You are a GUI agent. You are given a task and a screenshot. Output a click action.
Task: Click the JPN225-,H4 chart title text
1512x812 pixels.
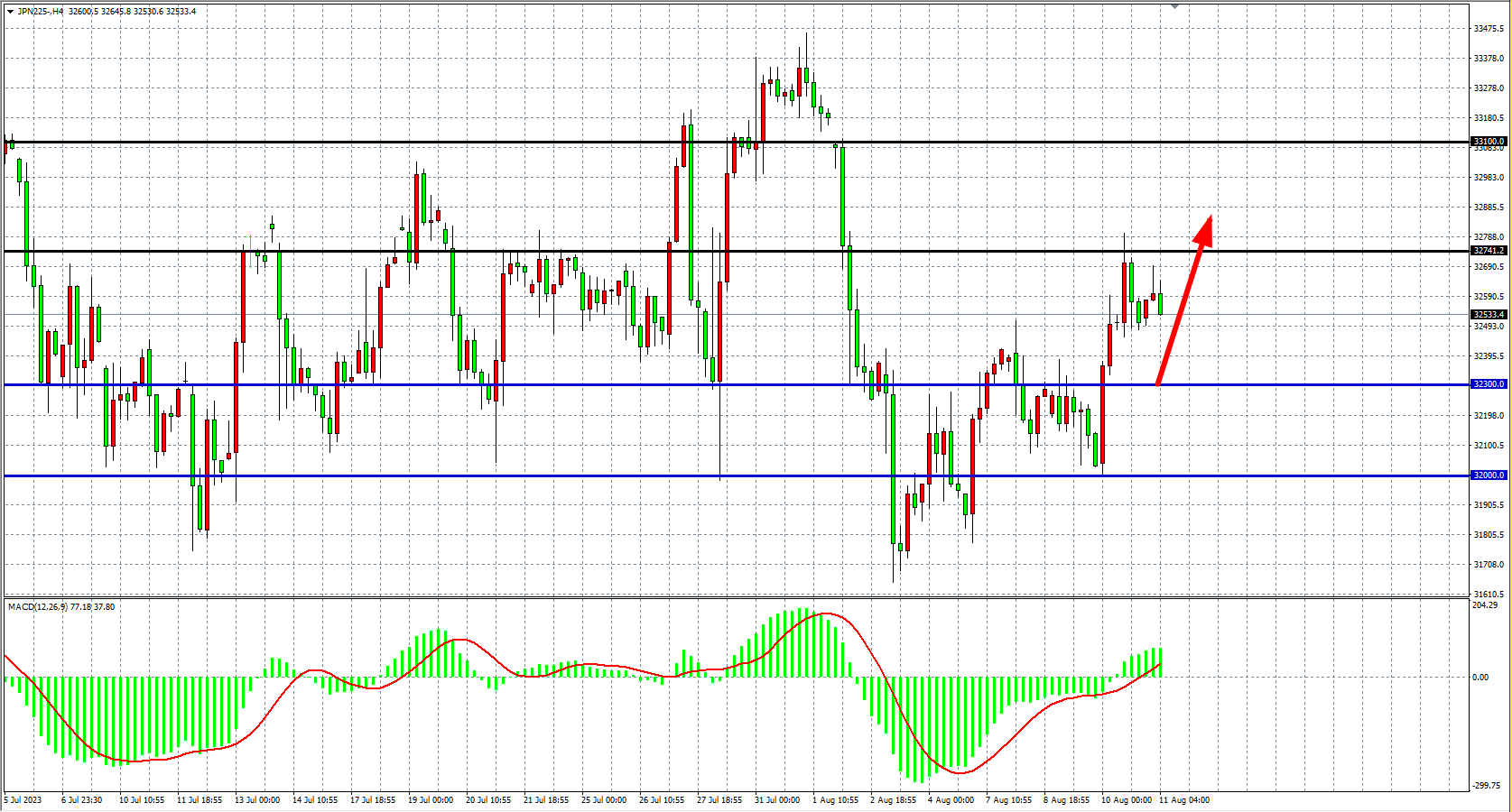pos(41,12)
